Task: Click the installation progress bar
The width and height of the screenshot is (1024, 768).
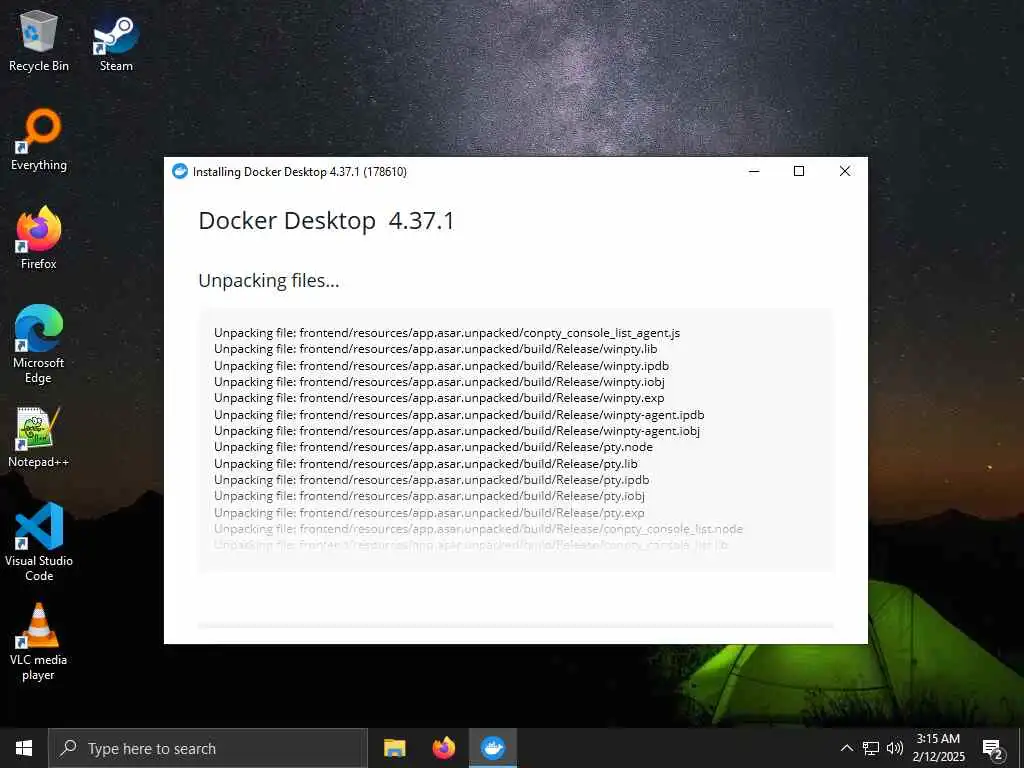Action: click(x=516, y=626)
